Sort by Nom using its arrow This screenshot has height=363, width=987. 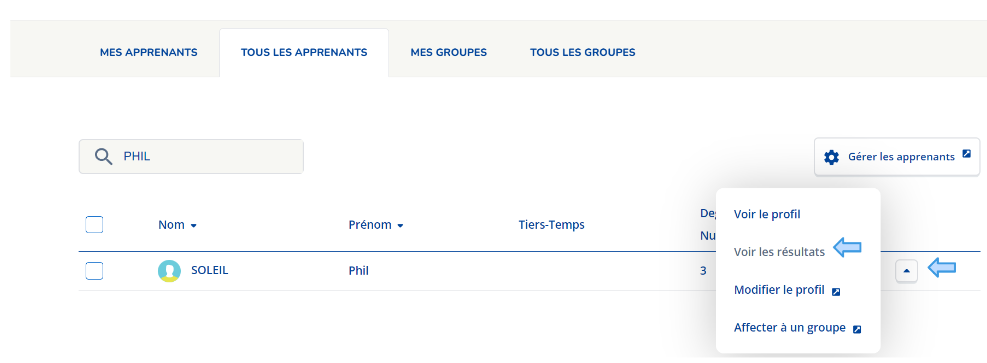[193, 226]
